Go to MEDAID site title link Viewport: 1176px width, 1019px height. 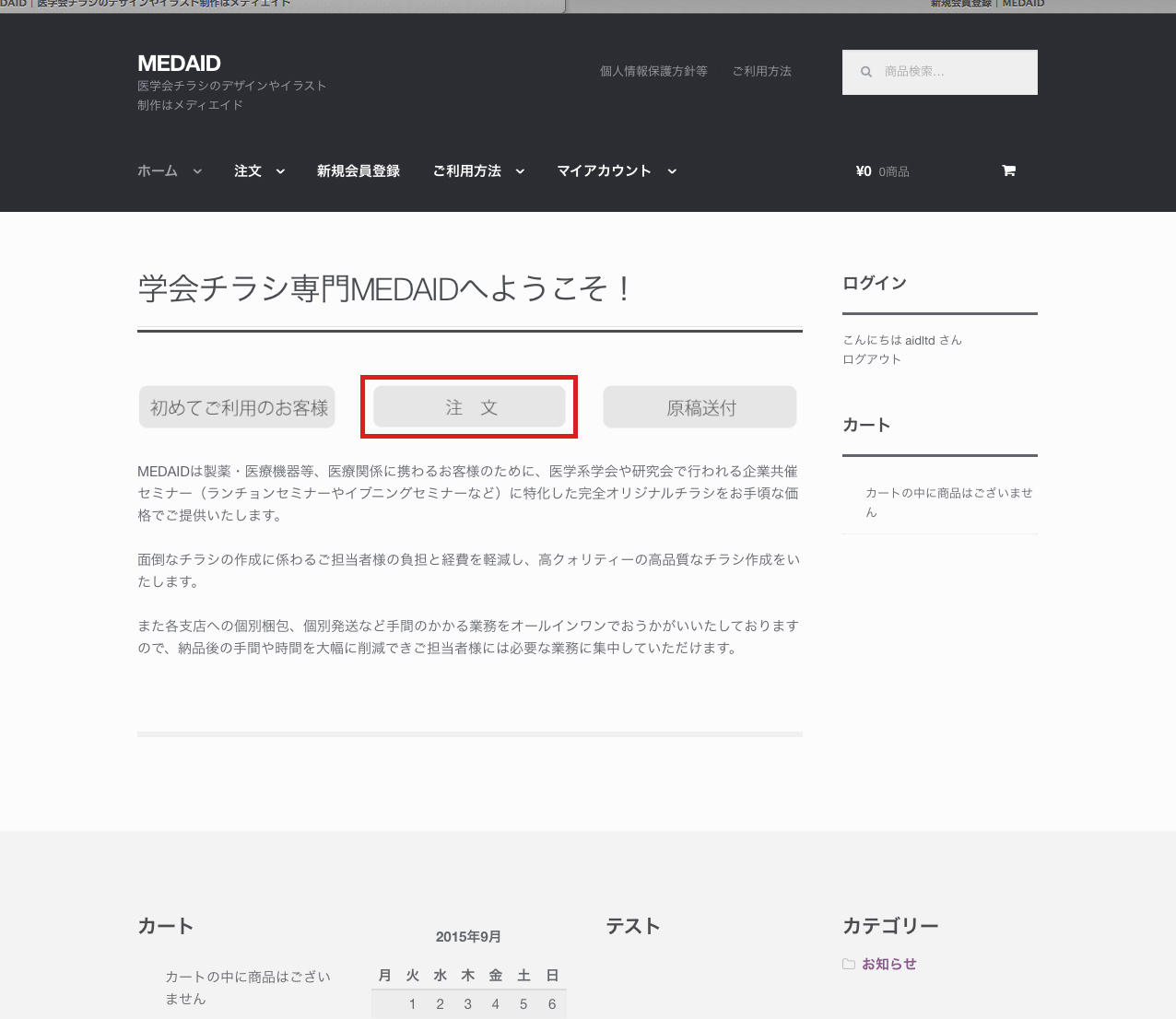pos(179,63)
